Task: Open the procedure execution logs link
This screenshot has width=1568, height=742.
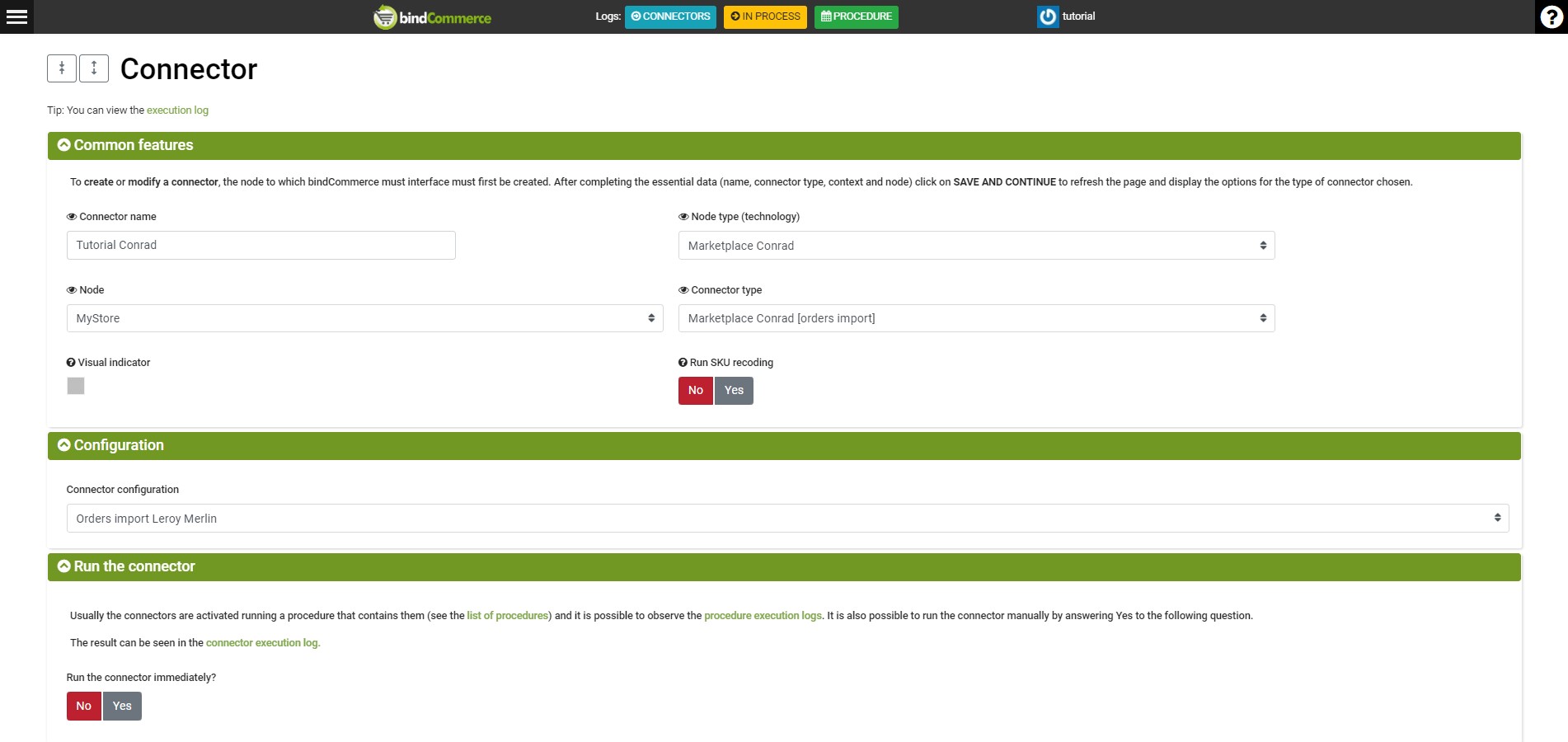Action: (x=763, y=616)
